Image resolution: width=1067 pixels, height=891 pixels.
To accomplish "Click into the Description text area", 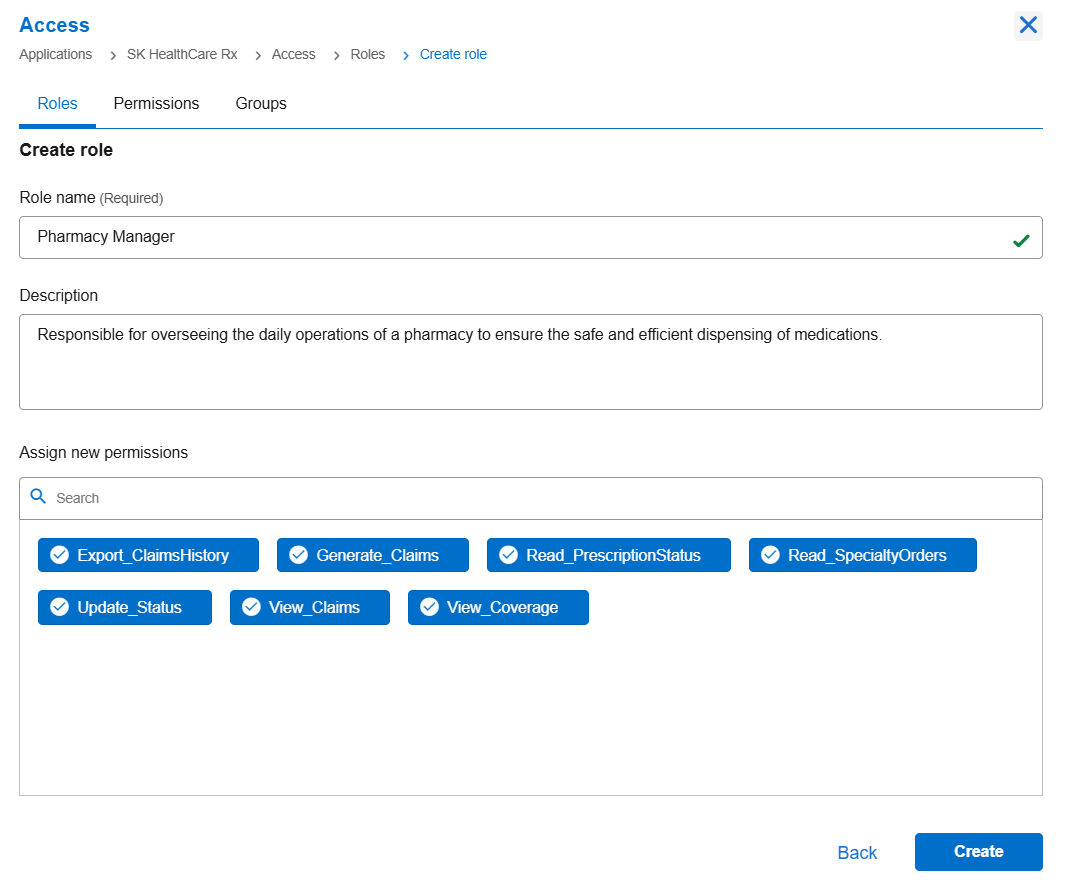I will pos(531,362).
